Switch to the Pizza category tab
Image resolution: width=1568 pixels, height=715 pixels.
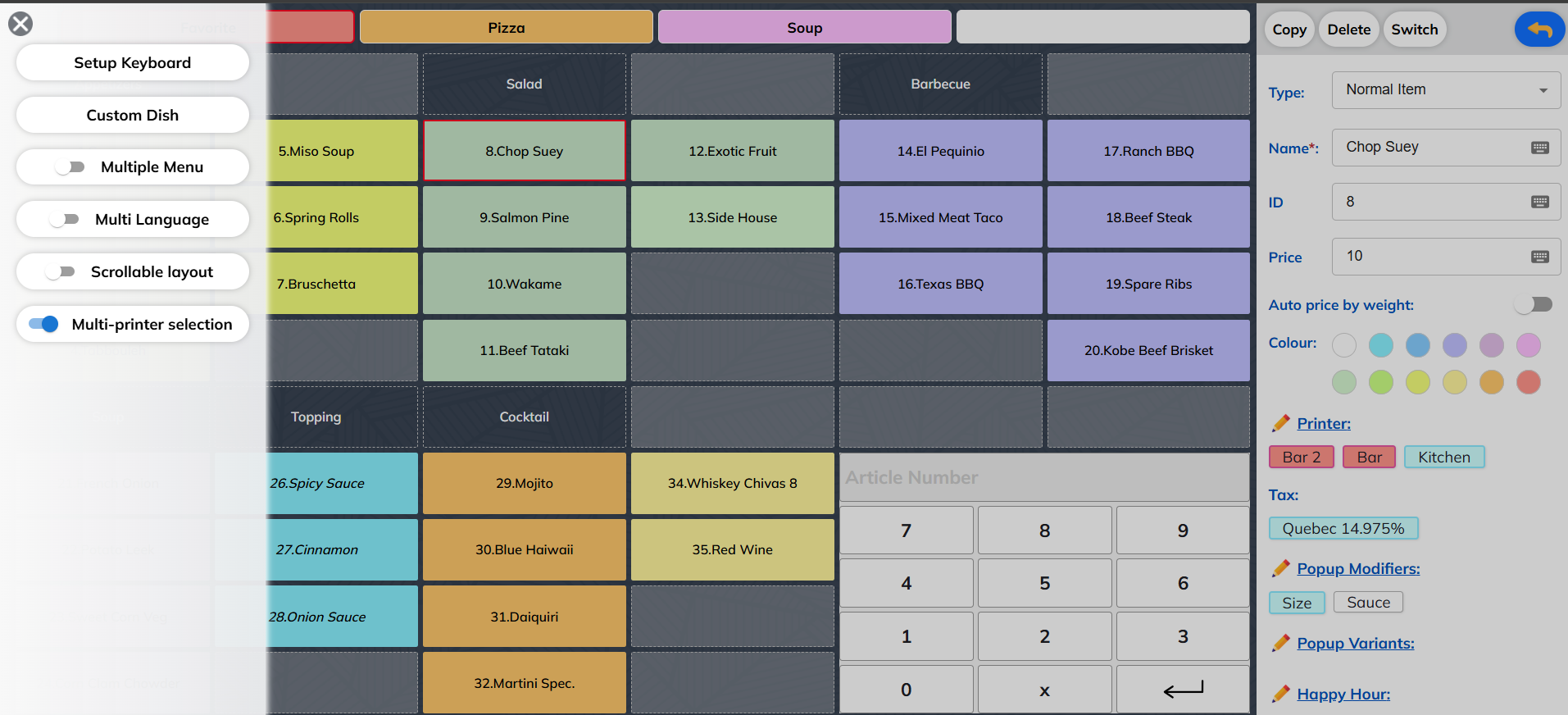pos(507,27)
